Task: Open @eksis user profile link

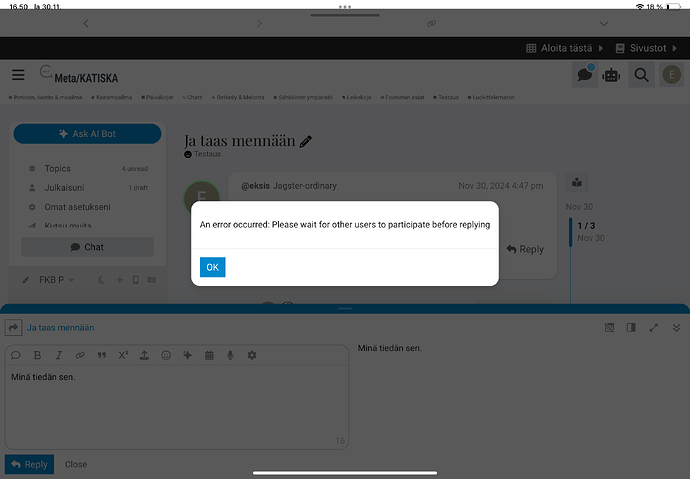Action: 255,186
